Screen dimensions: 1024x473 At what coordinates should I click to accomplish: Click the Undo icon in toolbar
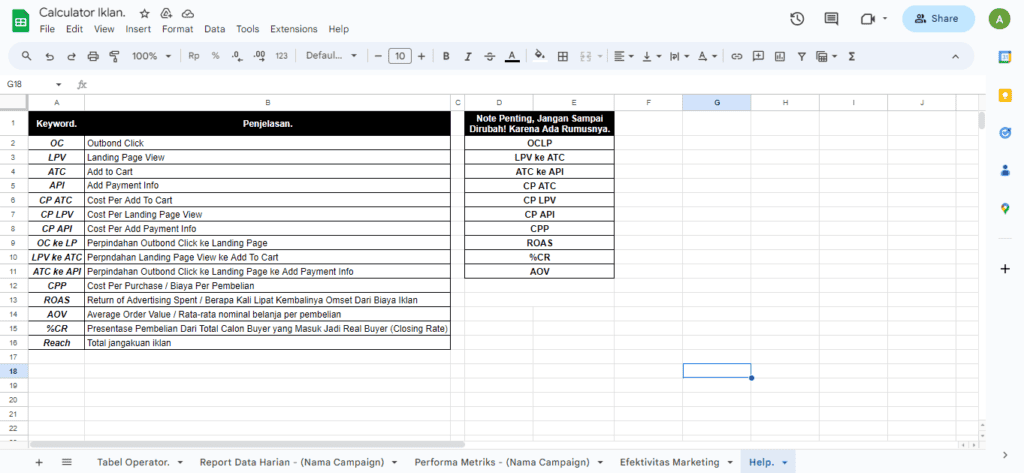[x=49, y=56]
